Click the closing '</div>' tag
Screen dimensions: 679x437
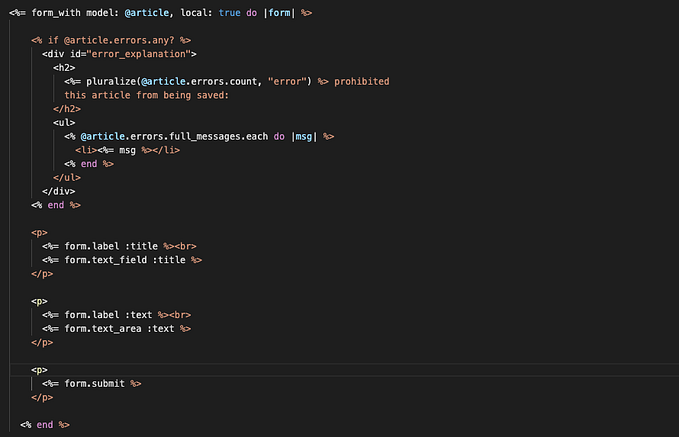[x=58, y=191]
